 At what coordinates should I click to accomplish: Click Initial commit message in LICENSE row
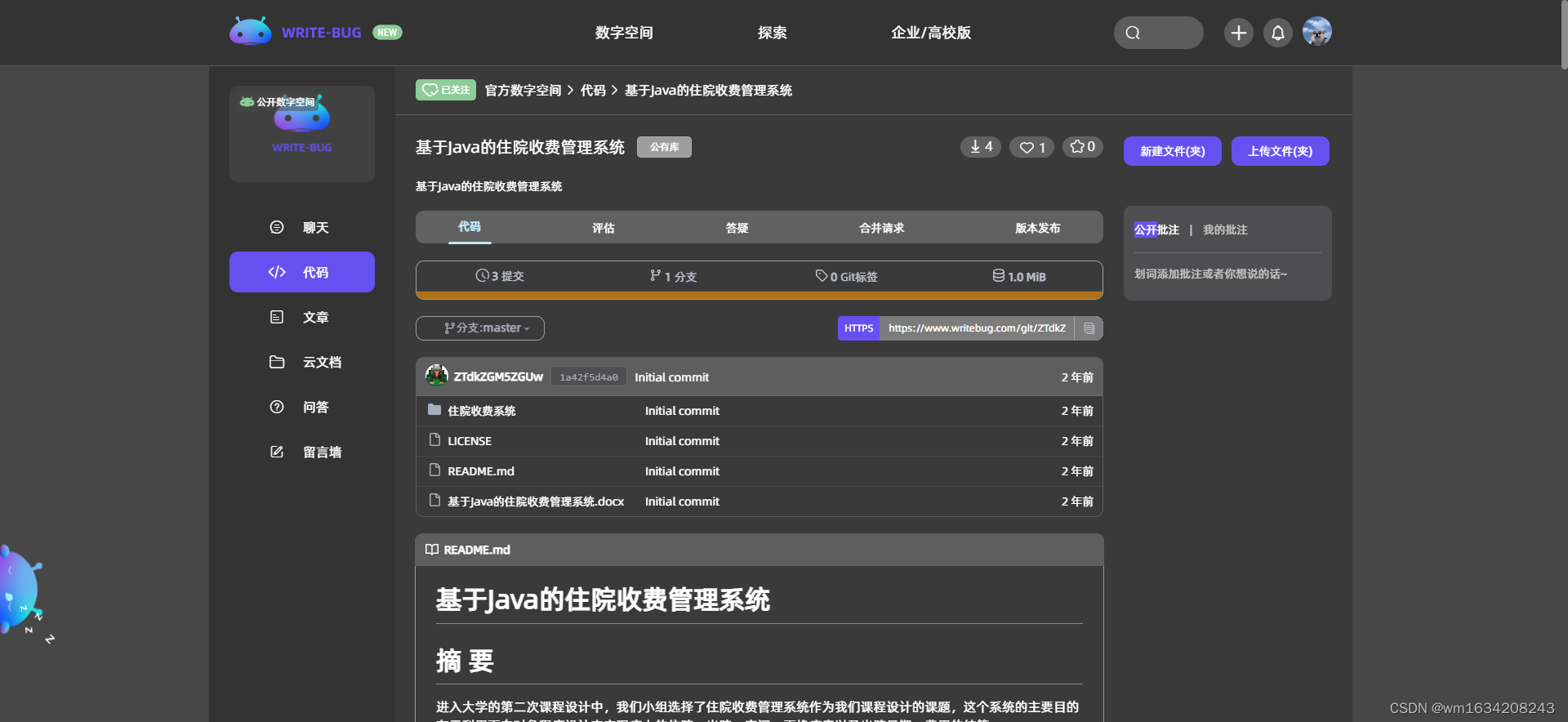point(682,441)
